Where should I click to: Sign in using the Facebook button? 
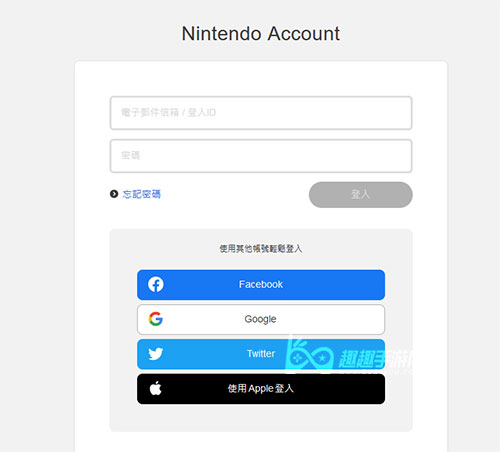click(x=261, y=285)
